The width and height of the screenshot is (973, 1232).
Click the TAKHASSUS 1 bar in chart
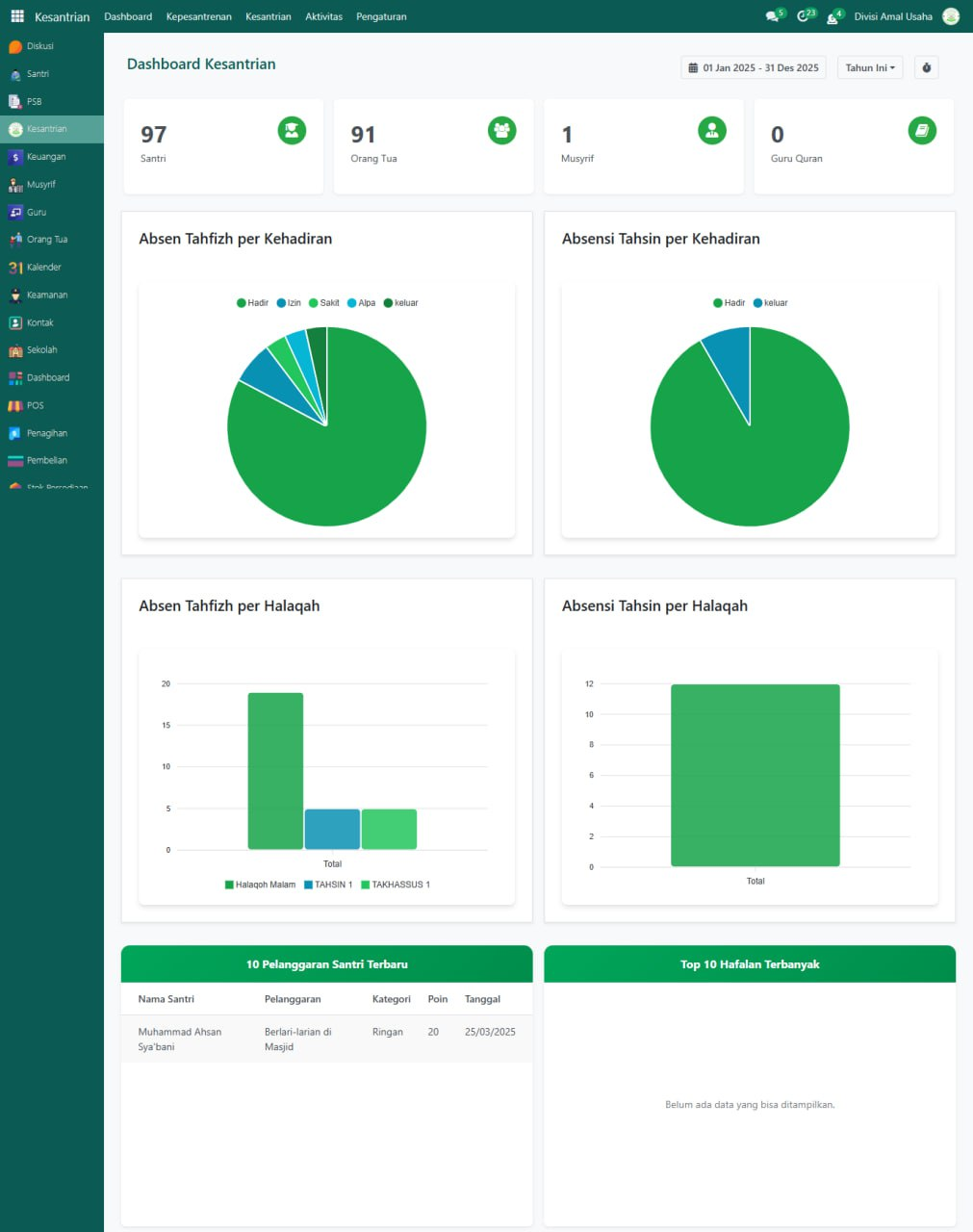389,829
